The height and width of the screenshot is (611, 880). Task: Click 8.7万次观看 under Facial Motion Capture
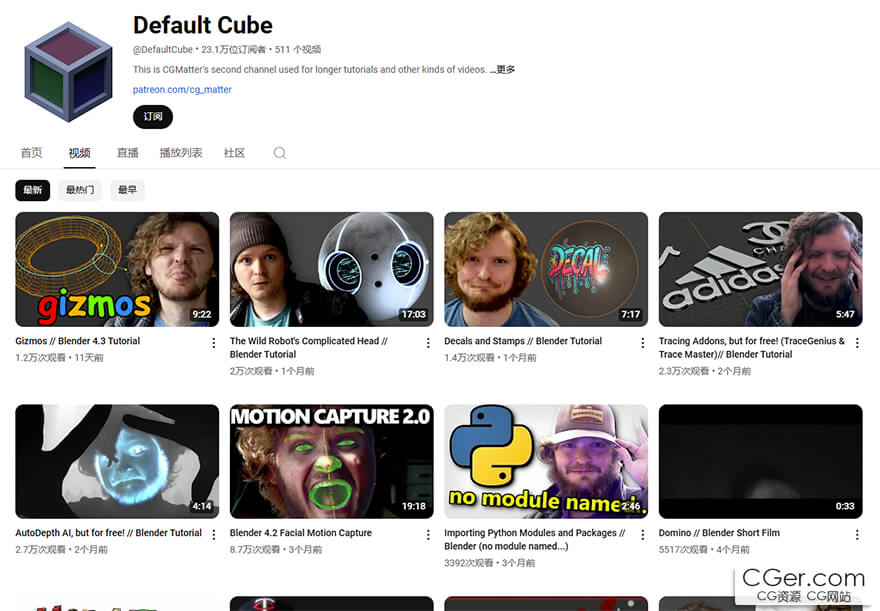255,549
